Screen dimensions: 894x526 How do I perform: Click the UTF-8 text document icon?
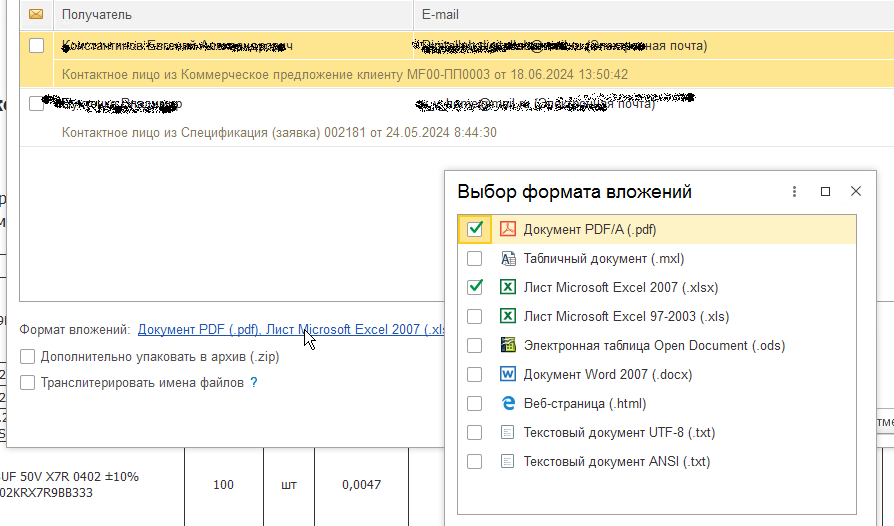[x=507, y=432]
